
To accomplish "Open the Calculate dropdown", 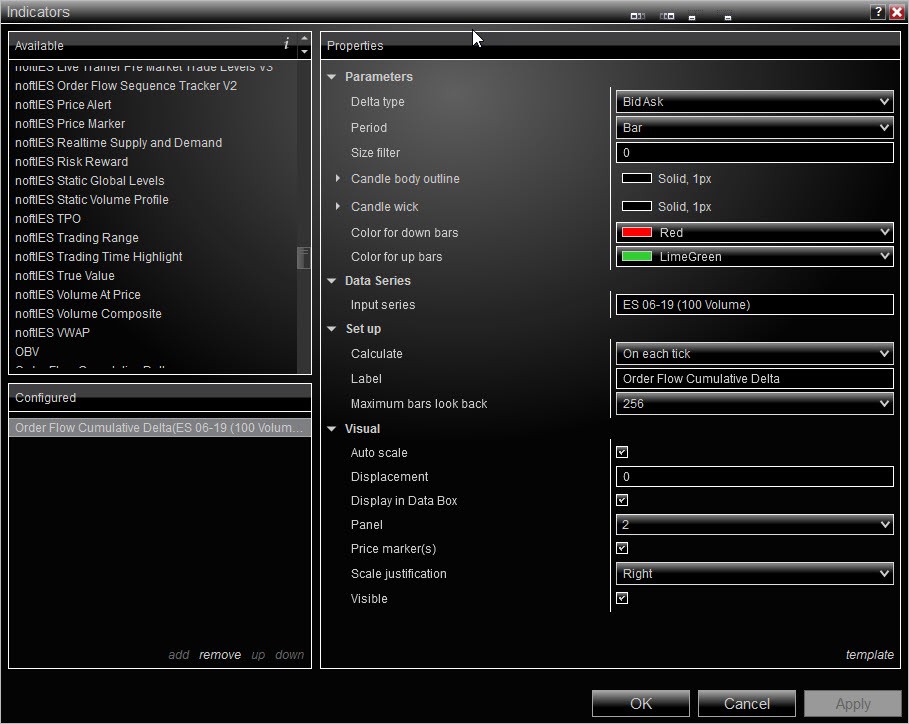I will pos(755,354).
